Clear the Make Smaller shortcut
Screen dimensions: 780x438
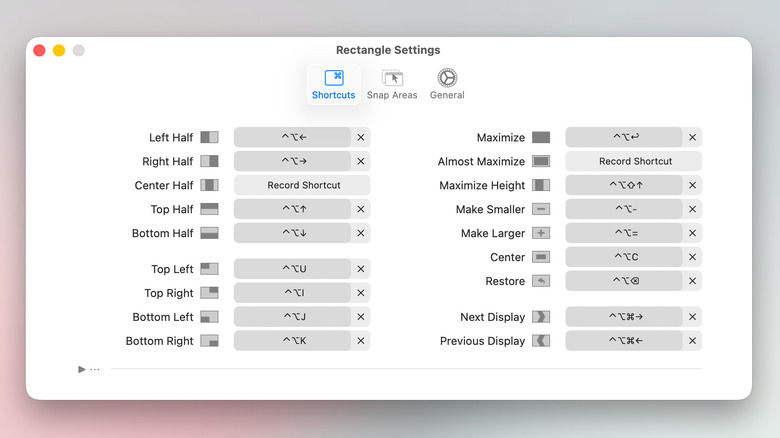click(x=692, y=209)
